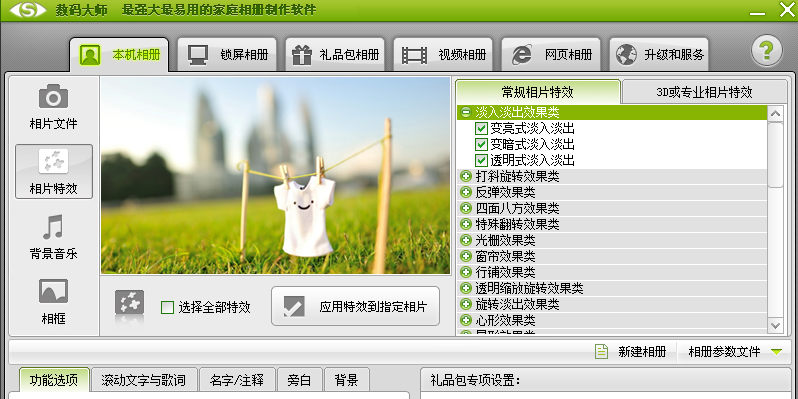This screenshot has height=399, width=798.
Task: Open the 相片文件 camera icon
Action: (x=53, y=96)
